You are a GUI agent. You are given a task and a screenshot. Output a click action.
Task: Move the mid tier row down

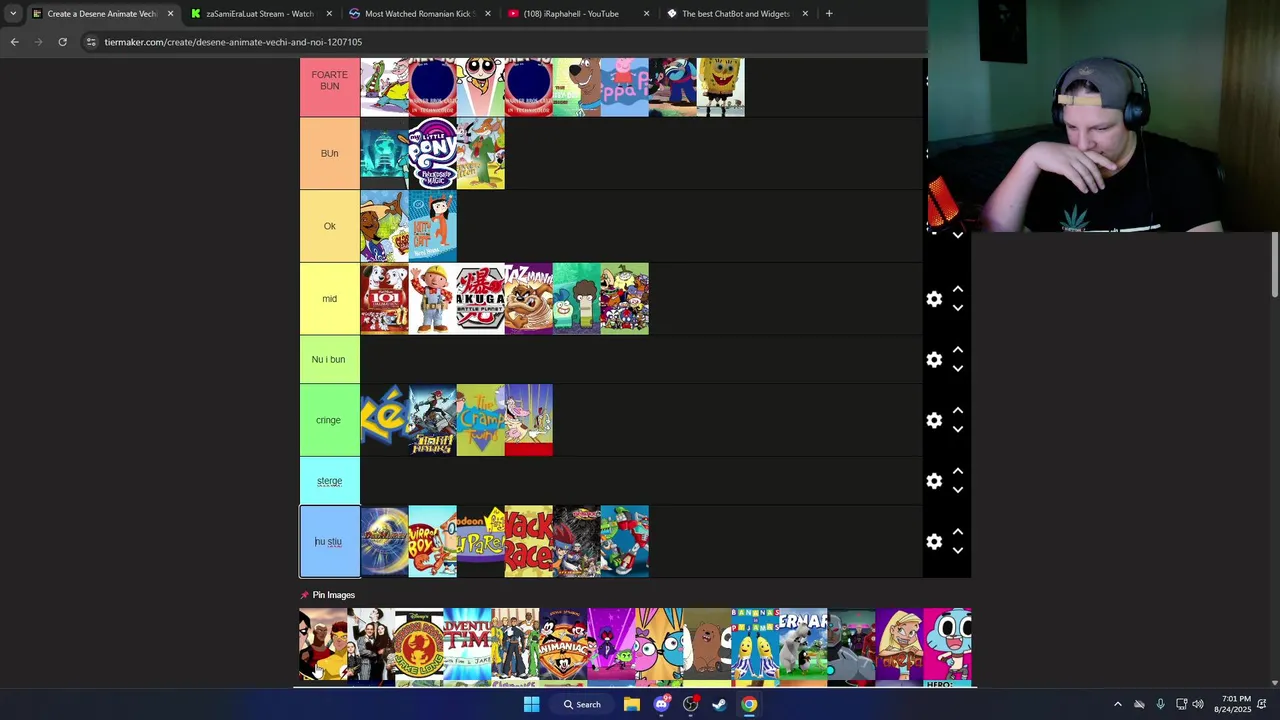958,308
